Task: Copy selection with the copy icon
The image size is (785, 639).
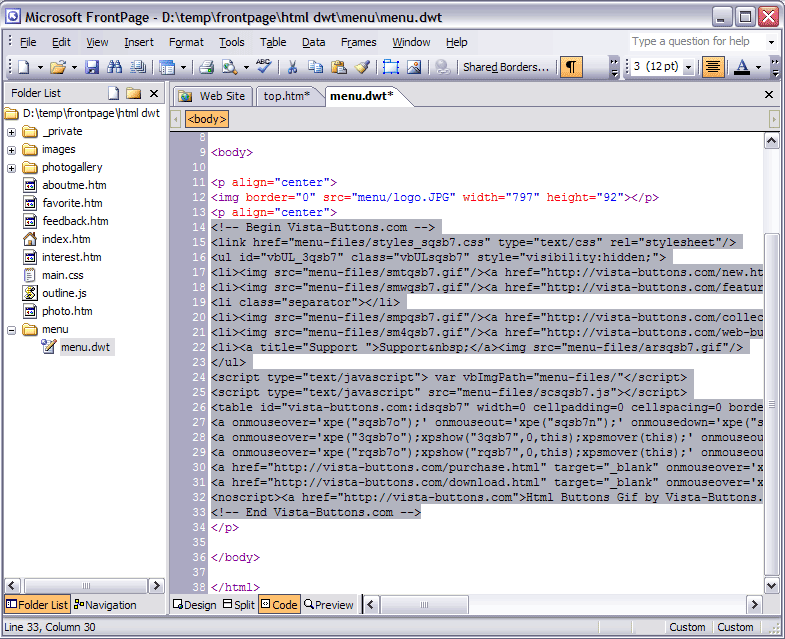Action: click(x=315, y=67)
